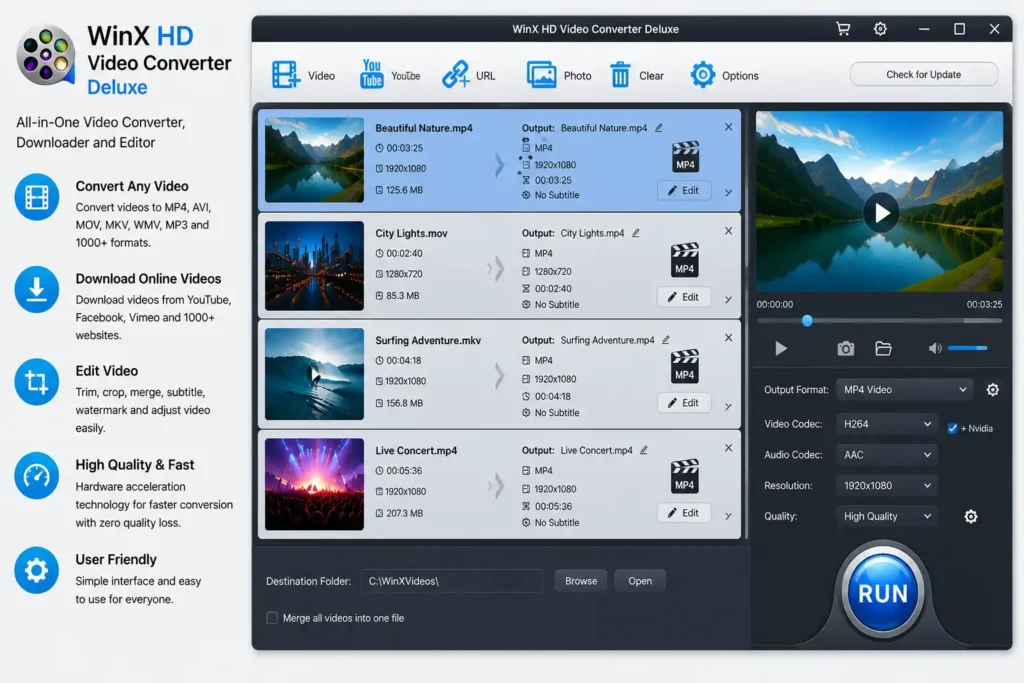Open the Photo slideshow icon

tap(541, 74)
